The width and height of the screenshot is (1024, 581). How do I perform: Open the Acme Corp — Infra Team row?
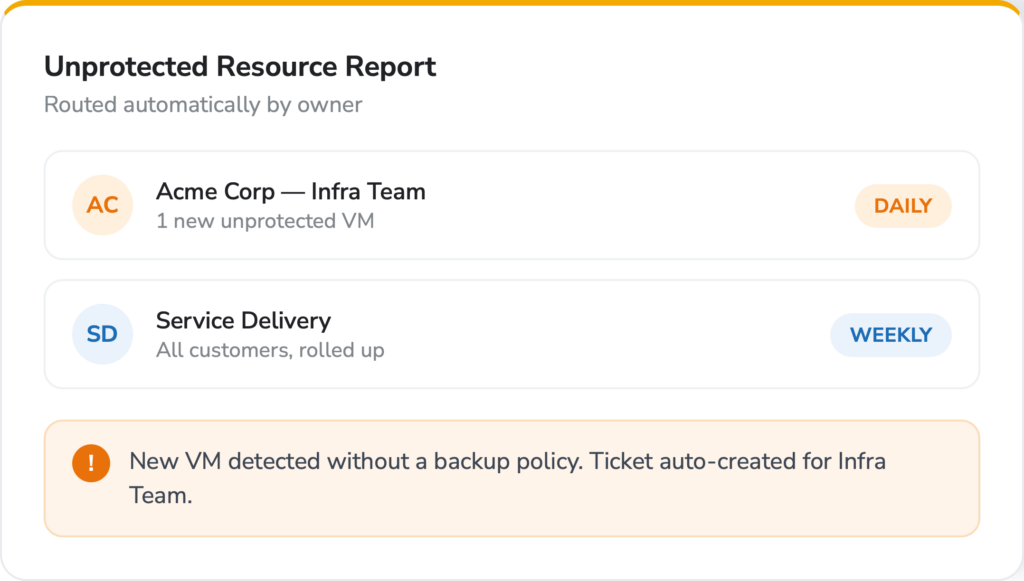pyautogui.click(x=512, y=205)
